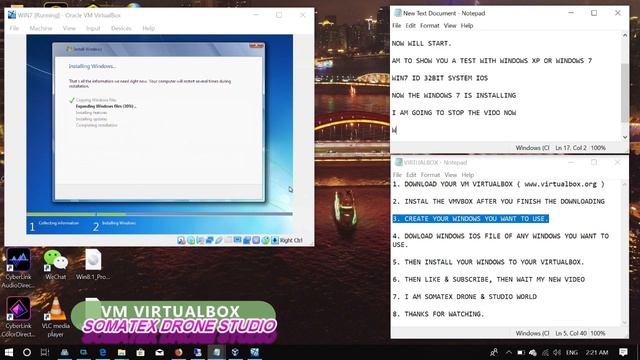Open the VLC media player desktop shortcut
This screenshot has width=640, height=360.
56,317
